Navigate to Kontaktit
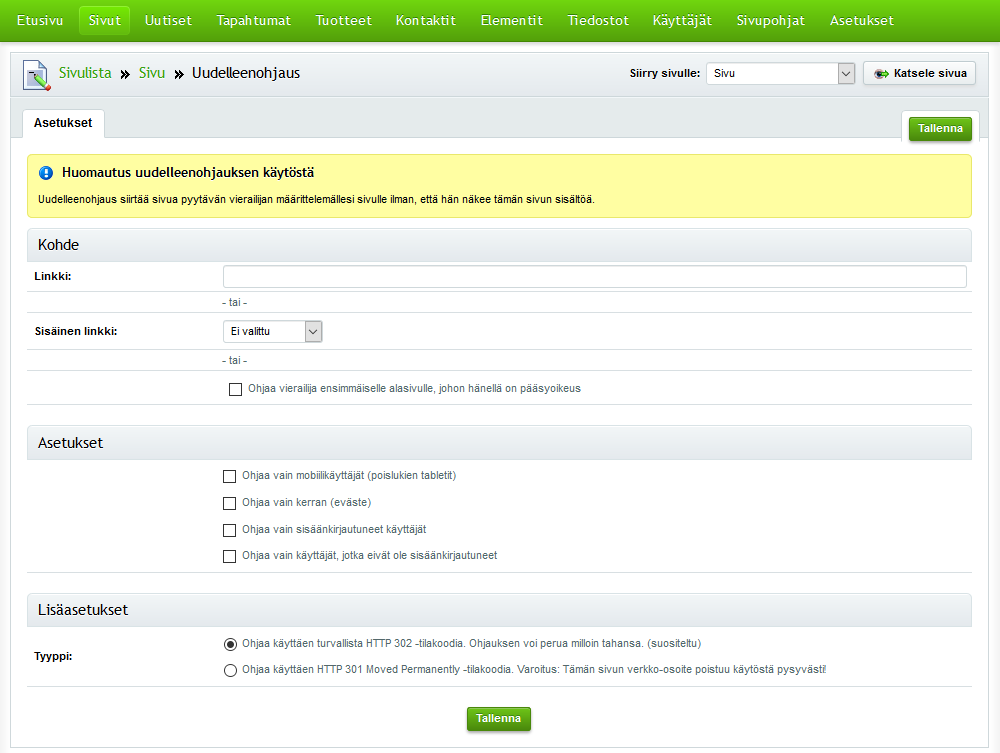The width and height of the screenshot is (1000, 753). coord(426,20)
